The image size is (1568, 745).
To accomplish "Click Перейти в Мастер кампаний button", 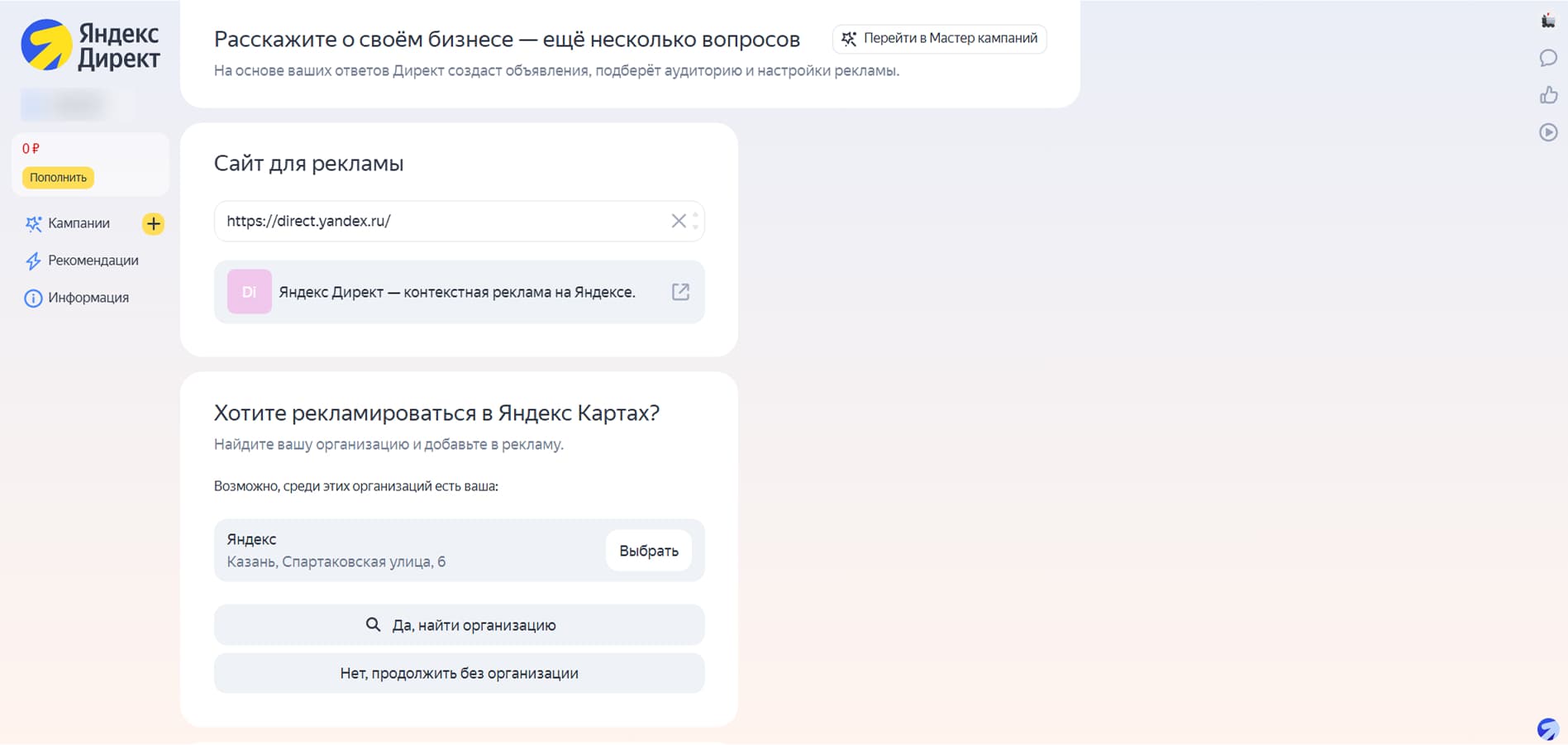I will [940, 38].
